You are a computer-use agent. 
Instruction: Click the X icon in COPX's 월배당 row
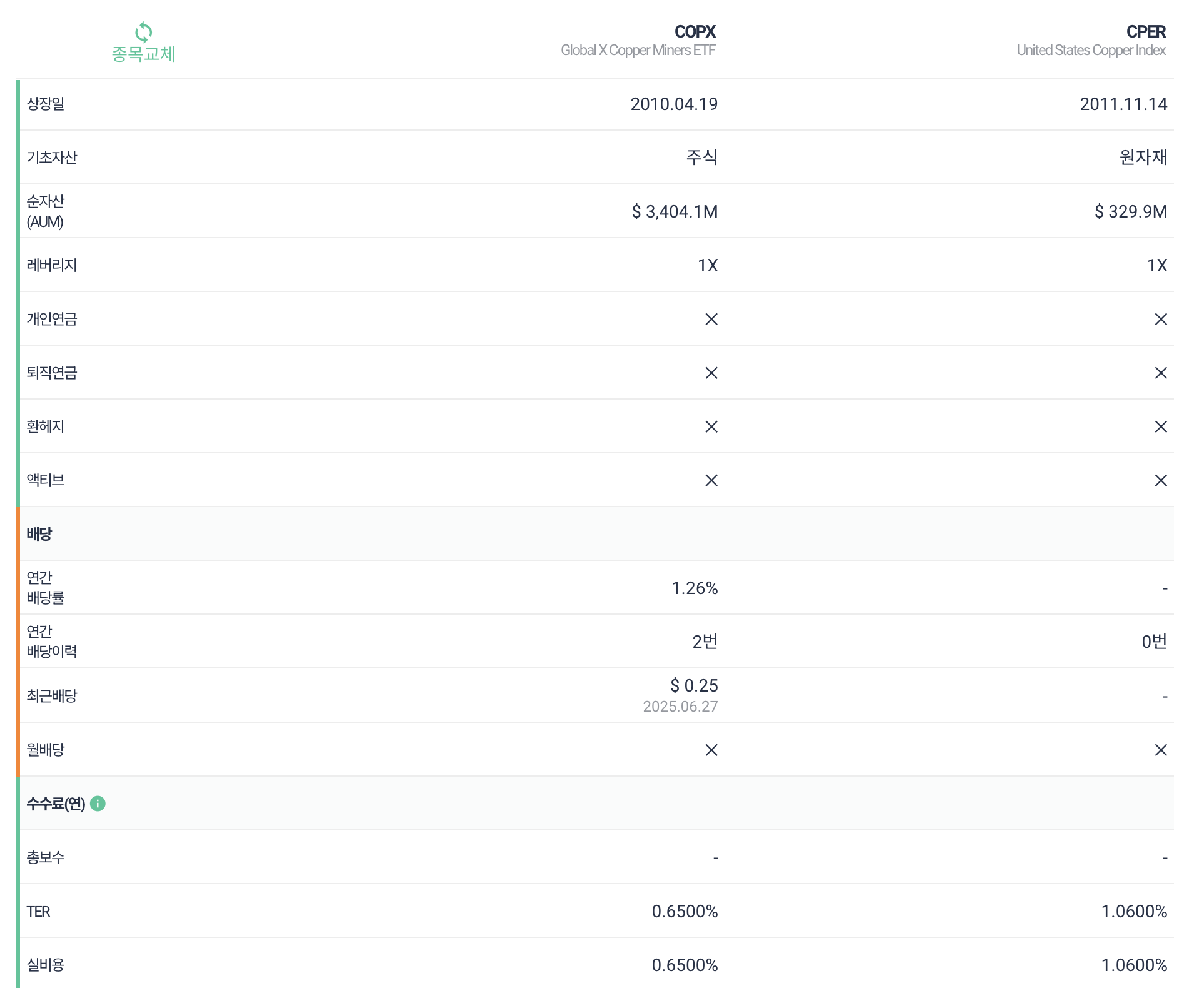click(711, 750)
